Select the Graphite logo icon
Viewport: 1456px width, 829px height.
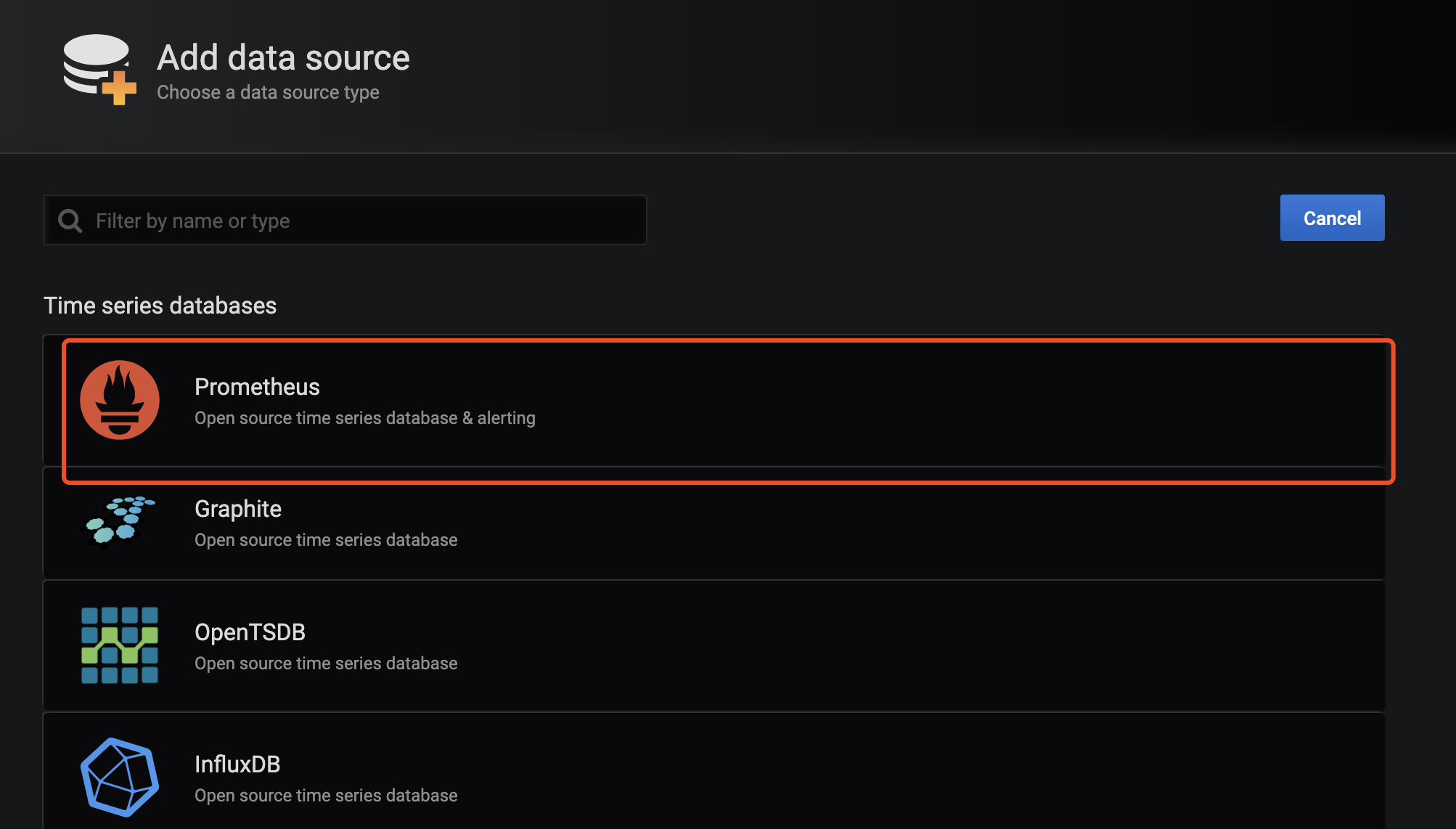click(x=118, y=521)
